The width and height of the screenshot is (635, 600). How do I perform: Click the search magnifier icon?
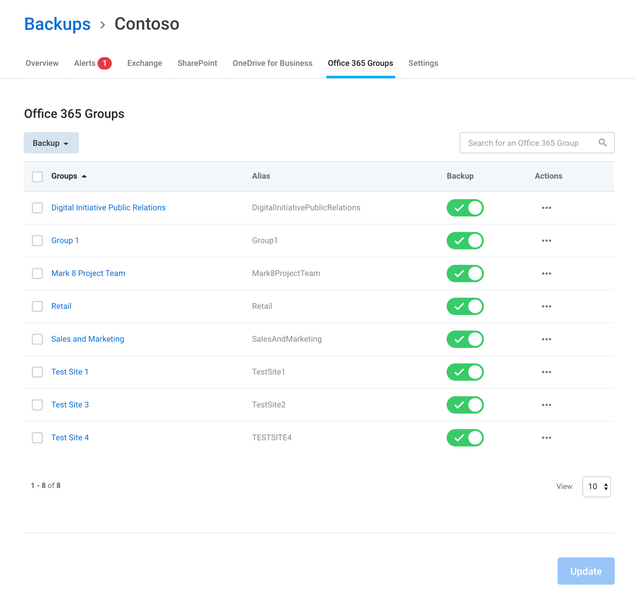pyautogui.click(x=603, y=143)
